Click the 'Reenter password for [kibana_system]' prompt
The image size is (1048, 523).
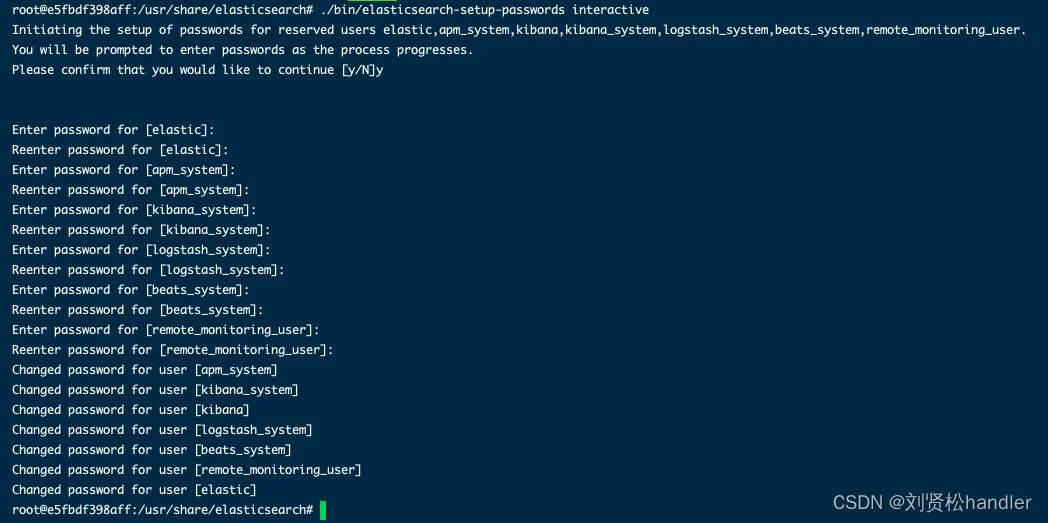141,230
